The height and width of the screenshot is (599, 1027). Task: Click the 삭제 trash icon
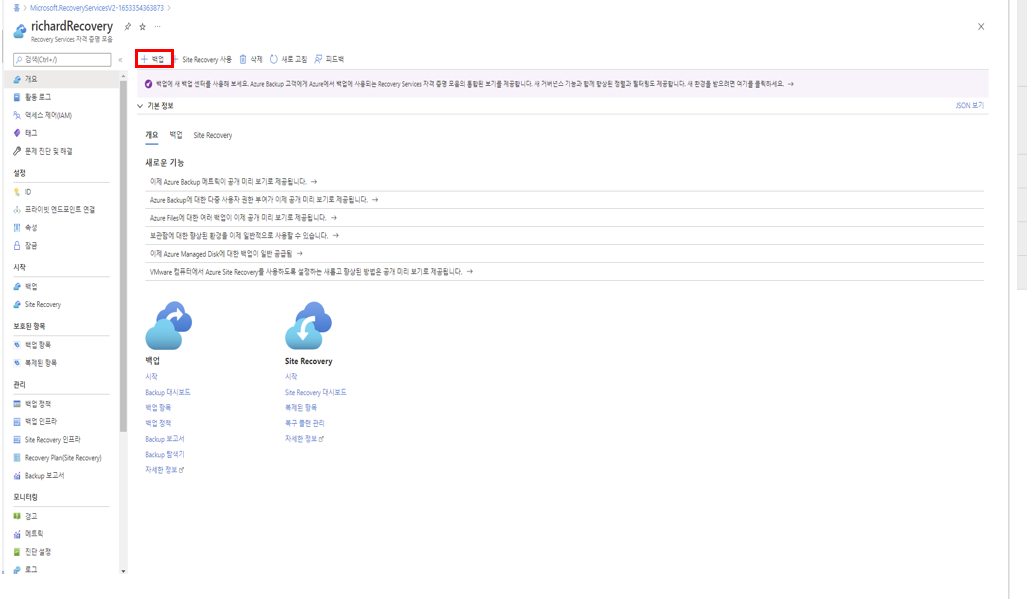[243, 60]
